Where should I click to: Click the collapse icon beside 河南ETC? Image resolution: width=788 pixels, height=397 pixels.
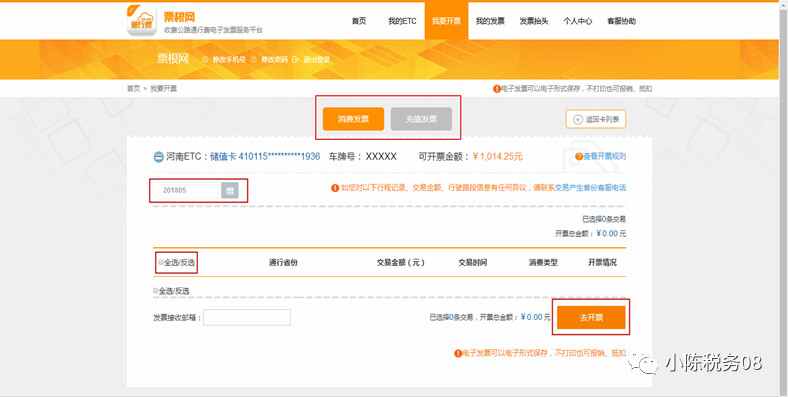[x=158, y=157]
